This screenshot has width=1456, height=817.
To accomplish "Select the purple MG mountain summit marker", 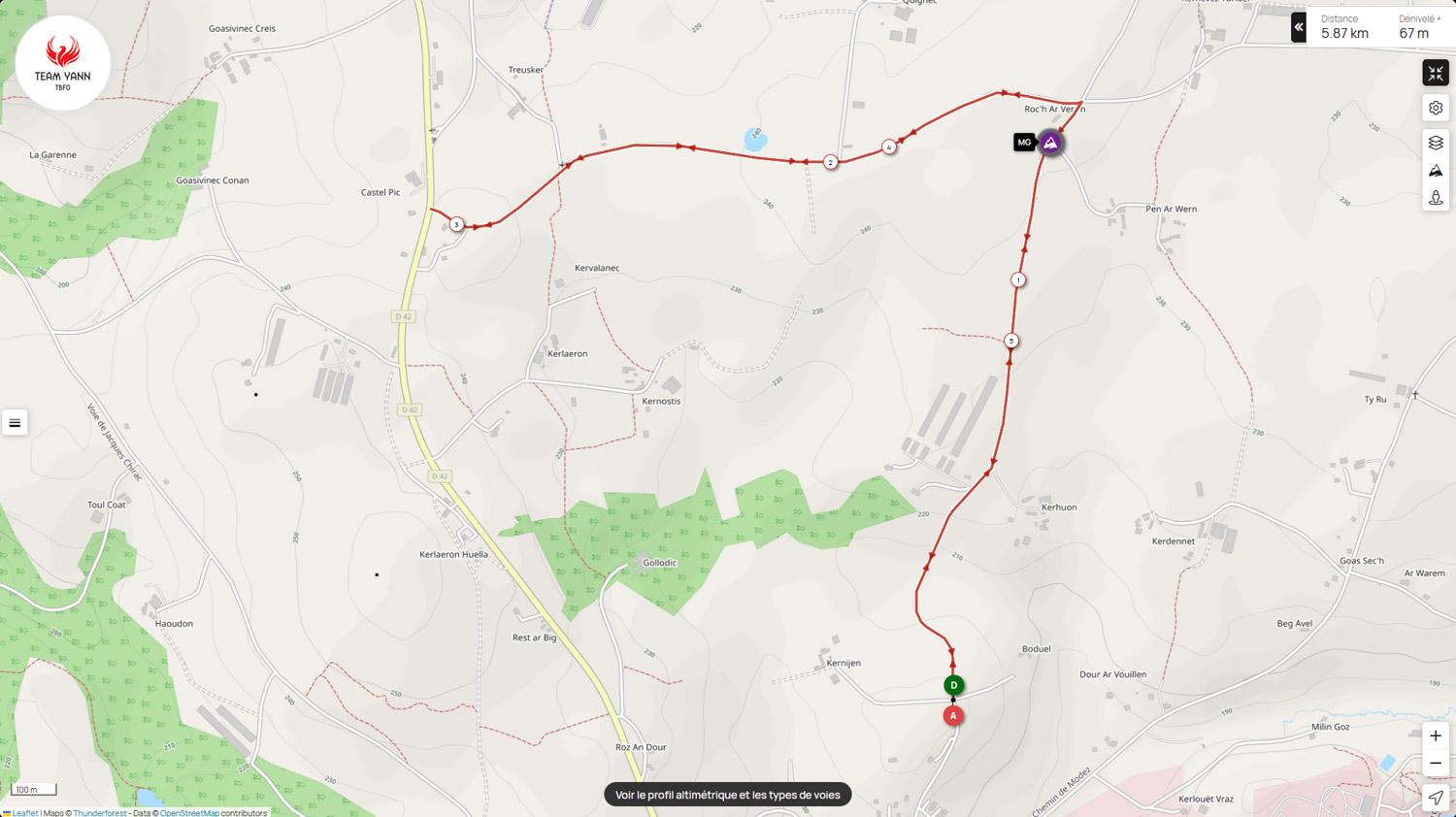I will coord(1050,143).
